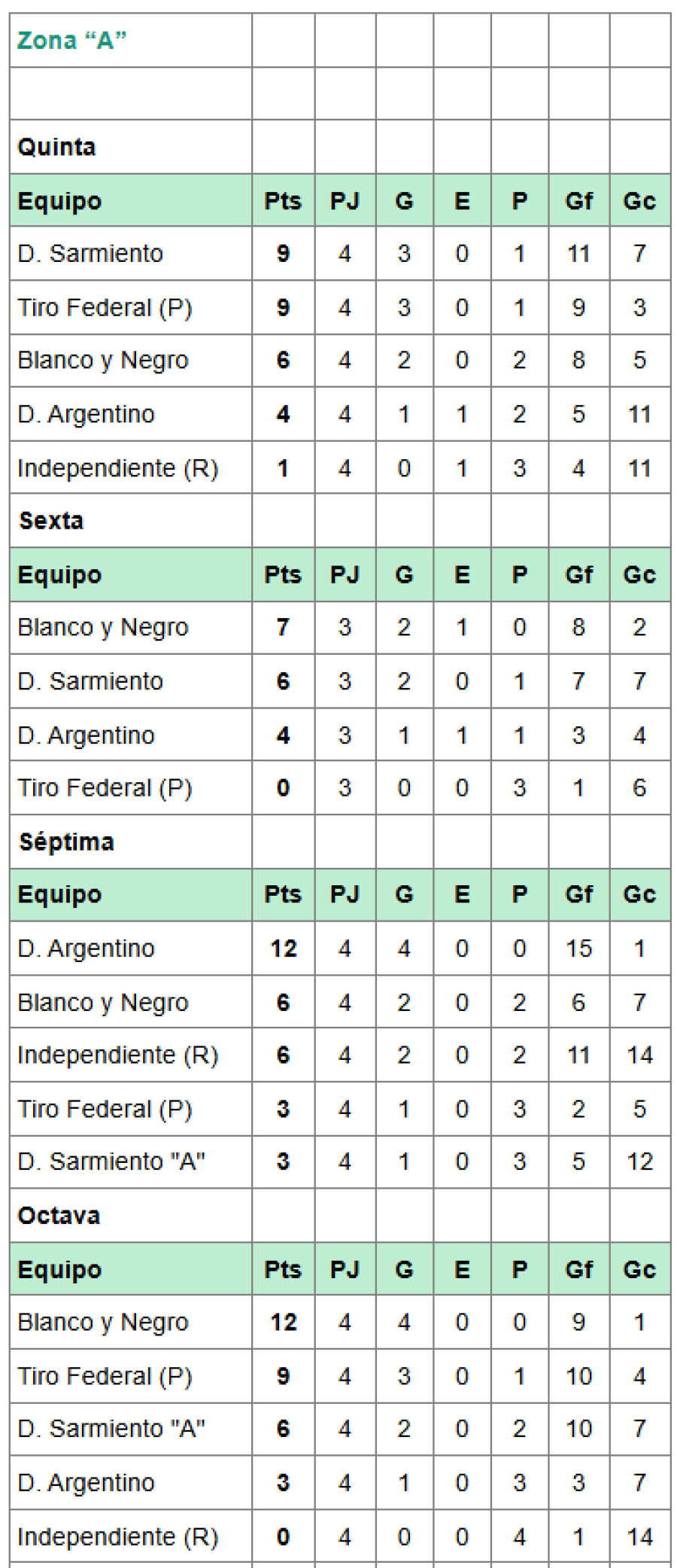Select the Quinta category heading

tap(56, 147)
